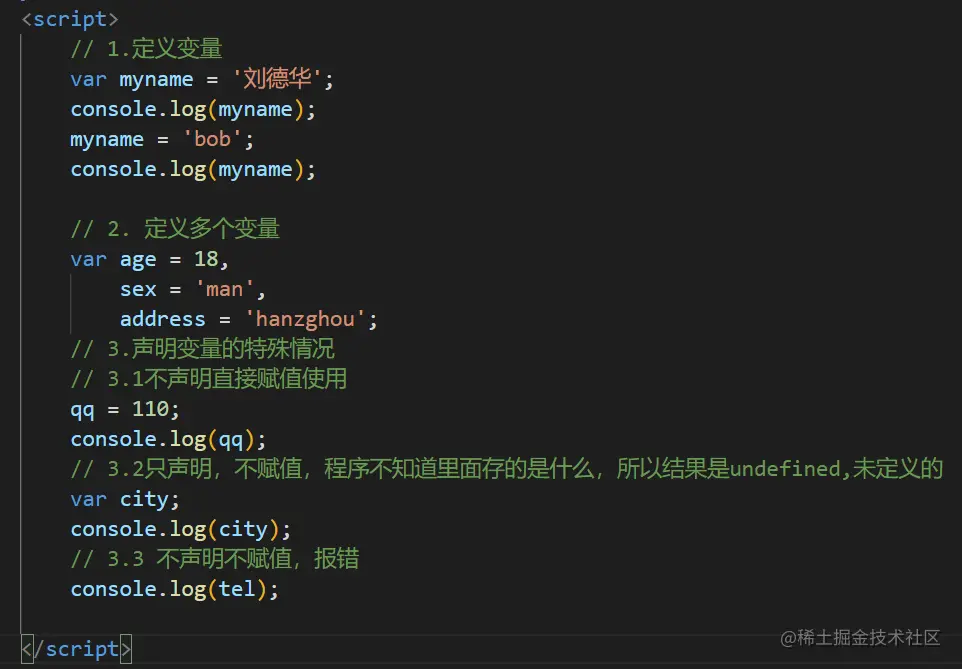
Task: Click the opening <script> tag
Action: [x=69, y=19]
